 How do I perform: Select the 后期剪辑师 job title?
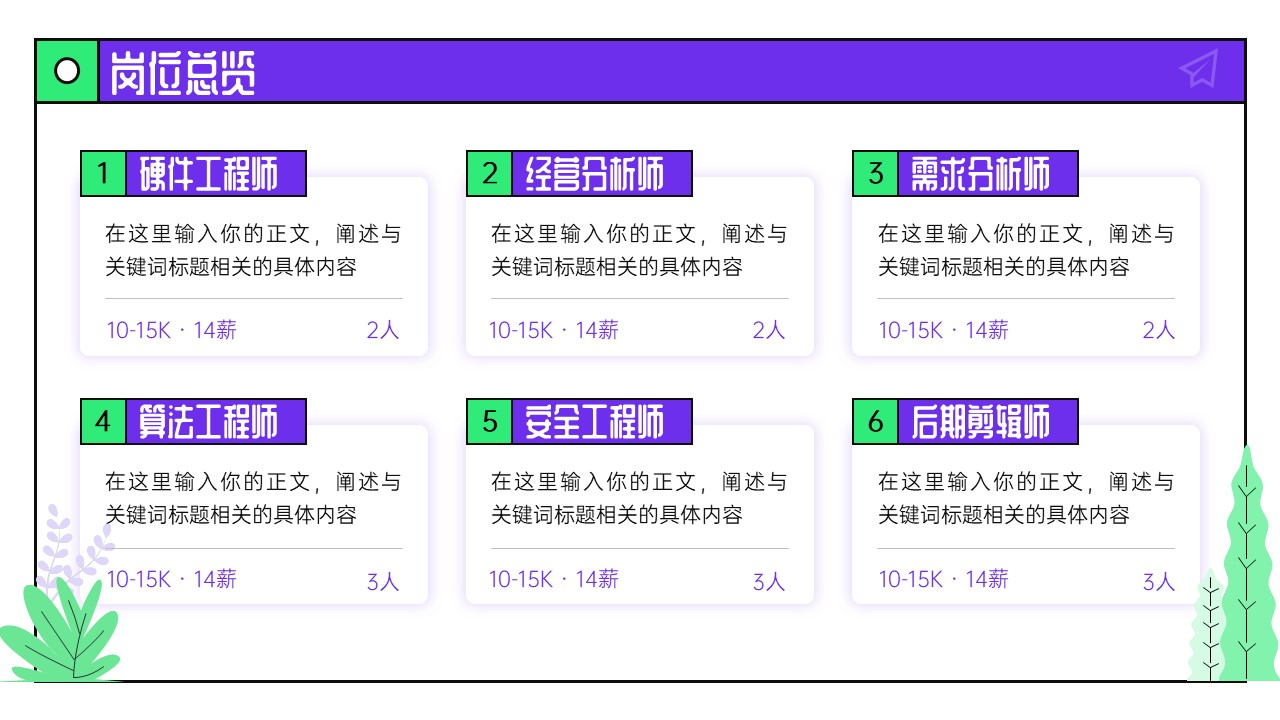point(980,422)
